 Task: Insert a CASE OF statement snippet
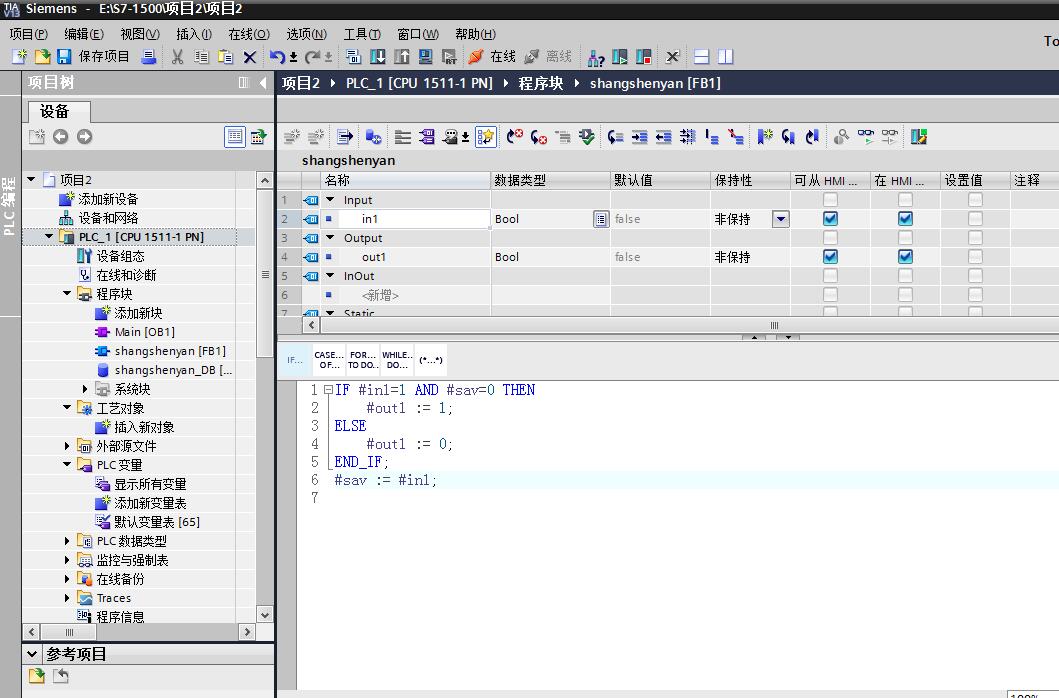328,360
